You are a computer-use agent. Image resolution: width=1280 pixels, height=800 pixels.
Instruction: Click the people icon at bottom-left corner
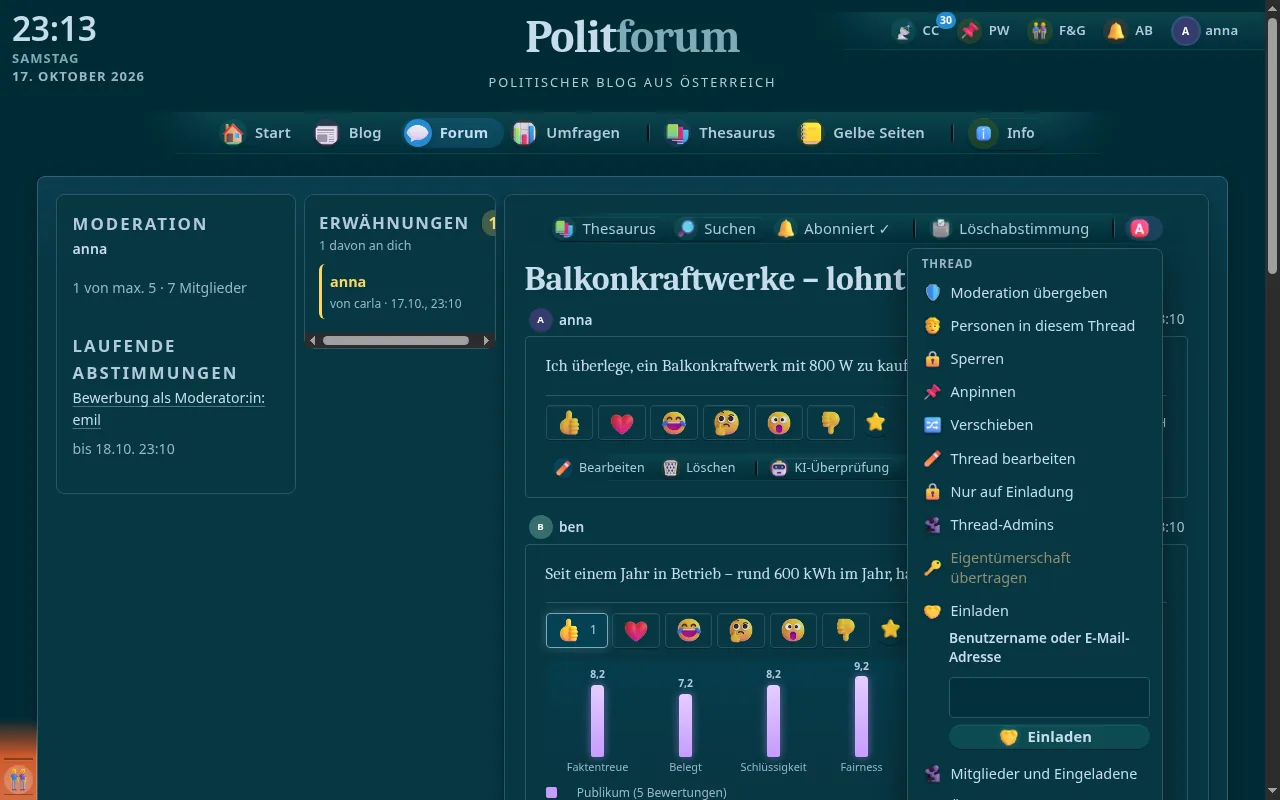pyautogui.click(x=18, y=778)
